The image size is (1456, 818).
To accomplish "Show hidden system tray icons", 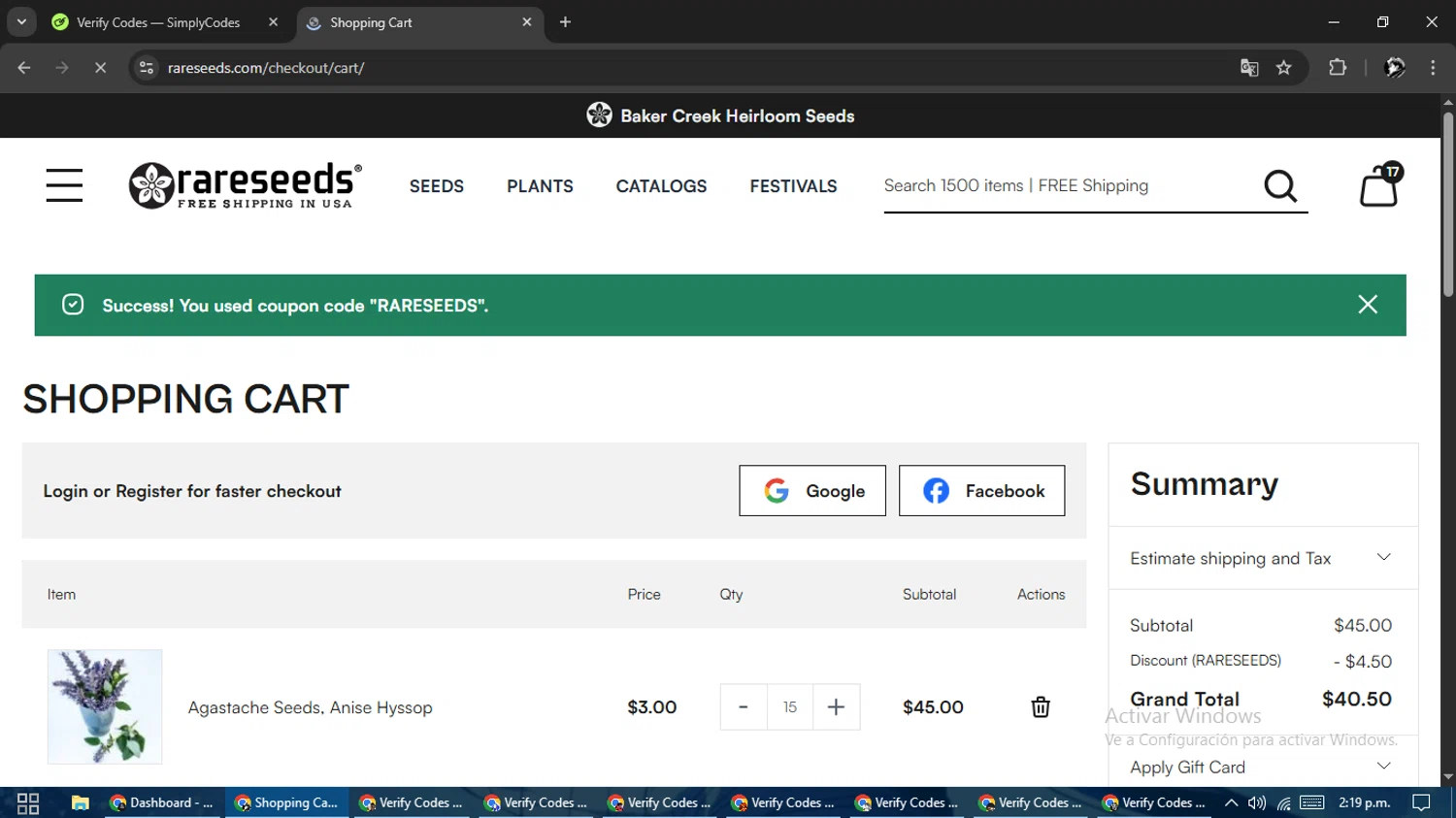I will (1231, 802).
